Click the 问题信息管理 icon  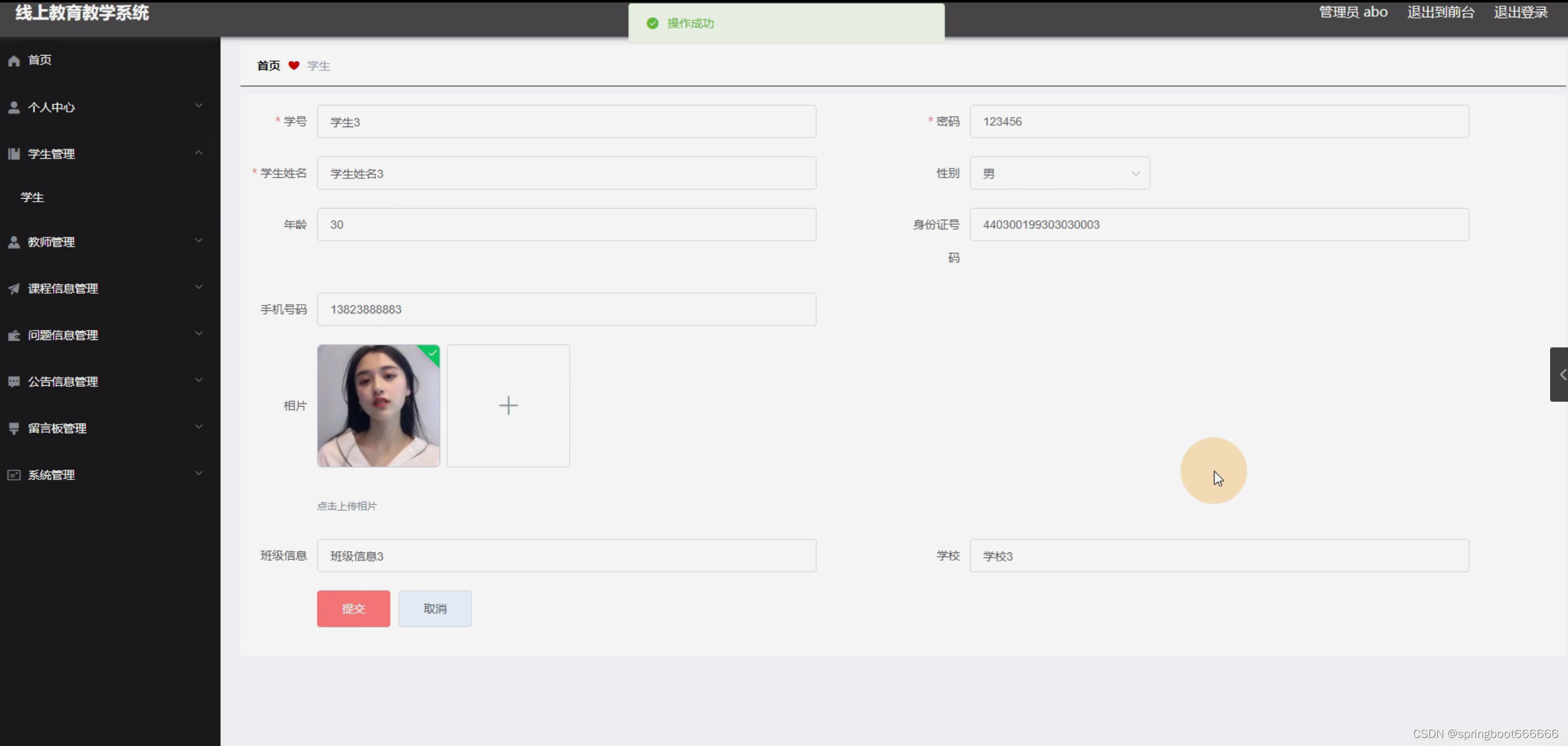(14, 336)
